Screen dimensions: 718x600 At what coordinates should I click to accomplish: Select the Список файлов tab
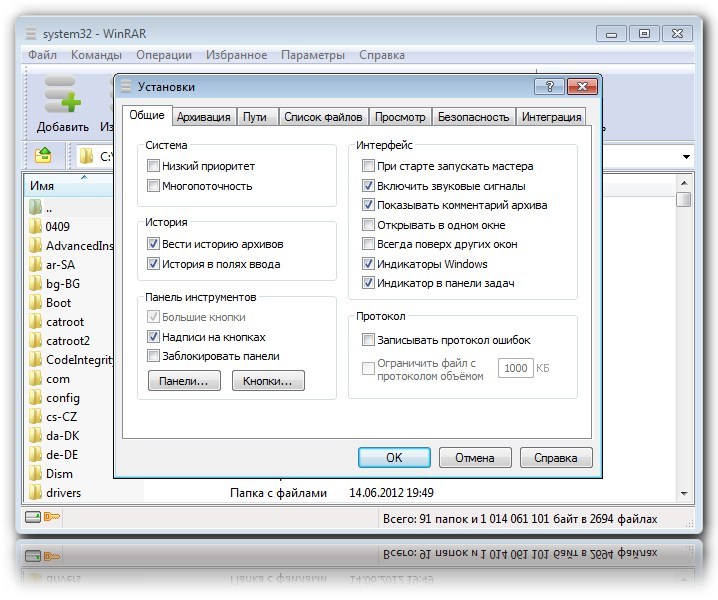tap(323, 117)
